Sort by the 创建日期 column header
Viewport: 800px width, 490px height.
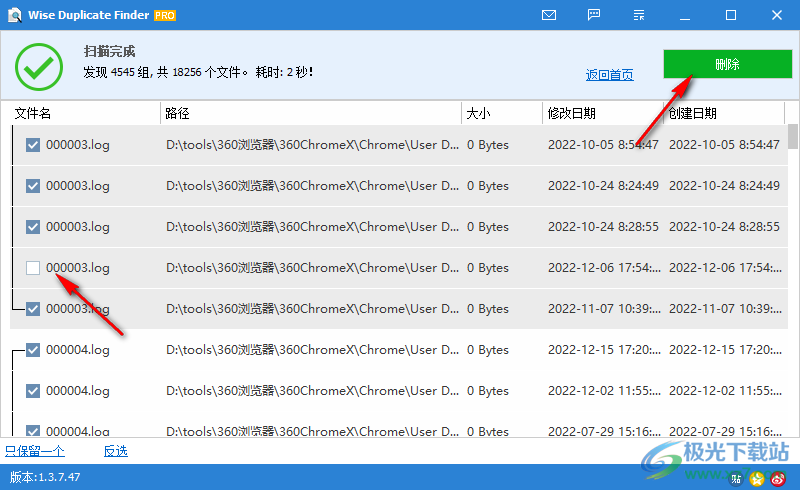tap(724, 113)
